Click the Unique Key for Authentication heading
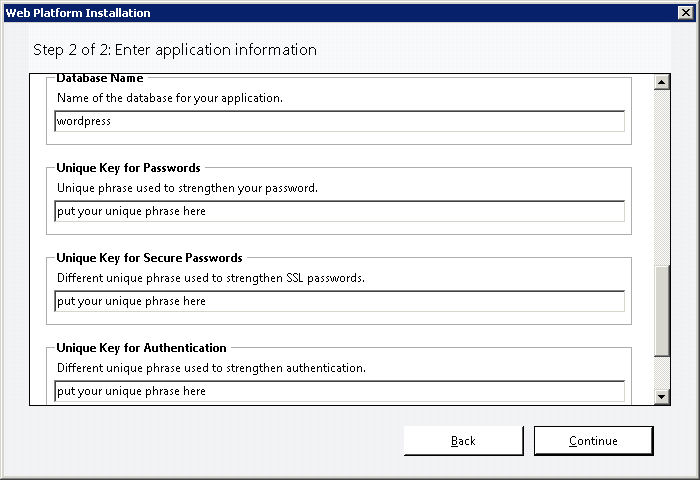 (x=142, y=348)
